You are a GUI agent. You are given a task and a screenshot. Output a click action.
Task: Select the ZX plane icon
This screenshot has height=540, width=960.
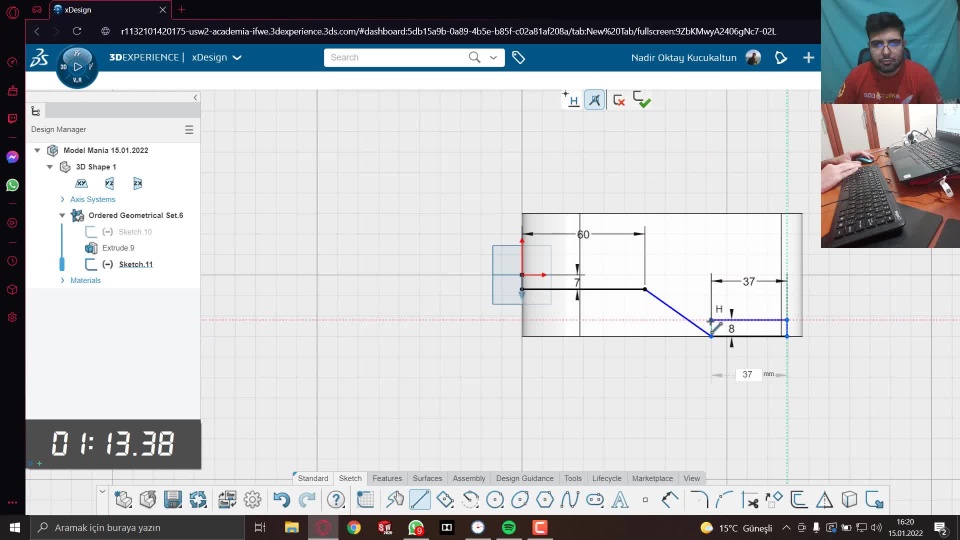138,183
